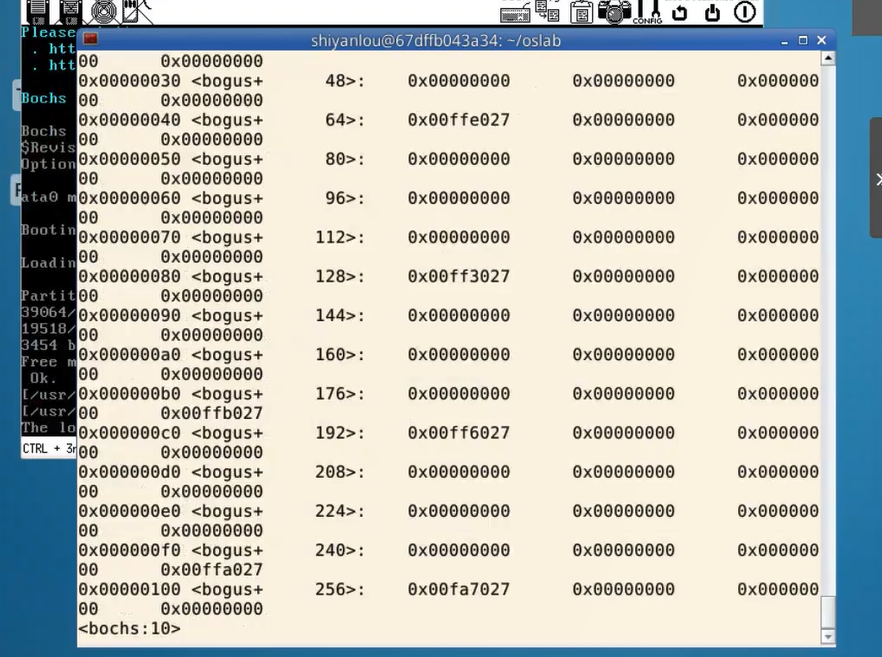Expand the side panel arrow at right edge

click(x=877, y=180)
